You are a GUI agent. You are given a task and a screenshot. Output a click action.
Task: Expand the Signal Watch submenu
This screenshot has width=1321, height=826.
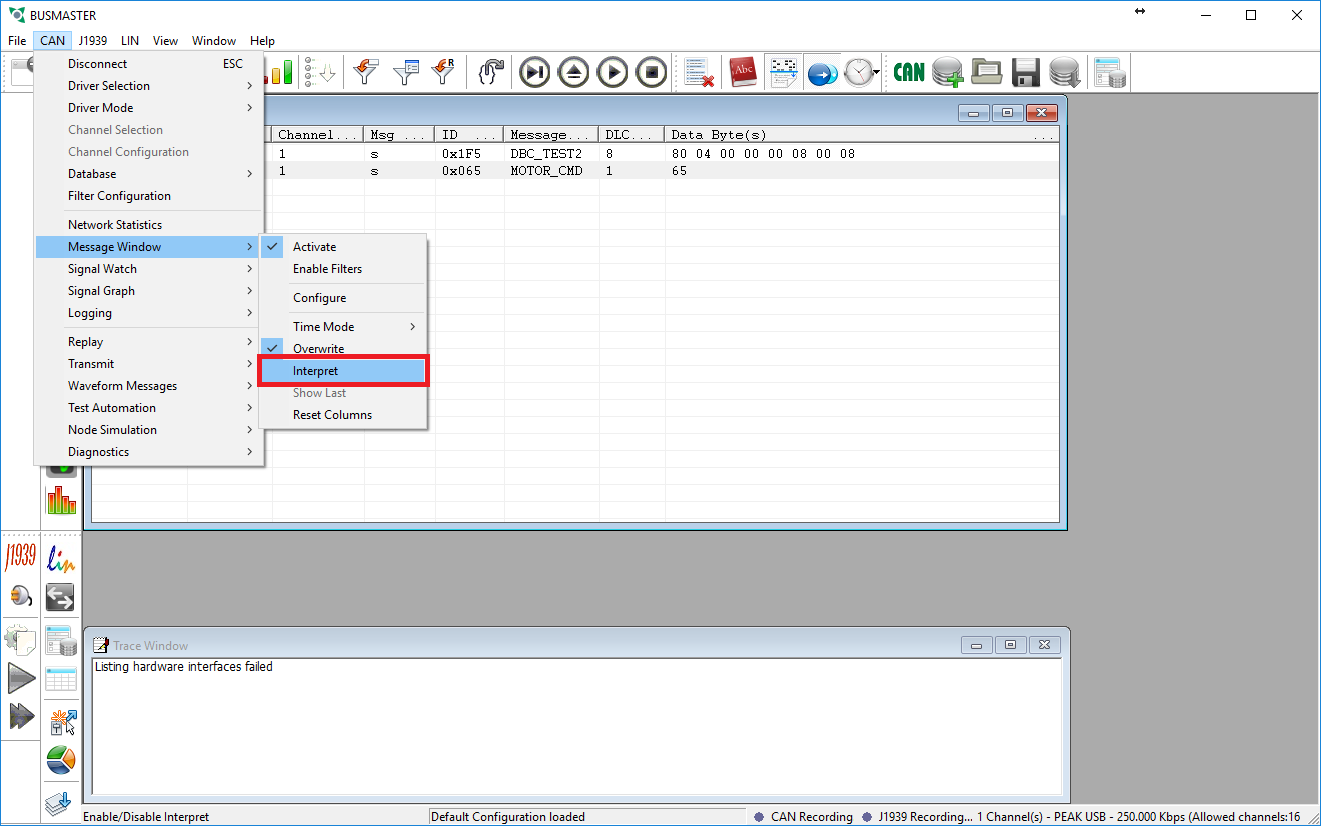[149, 269]
